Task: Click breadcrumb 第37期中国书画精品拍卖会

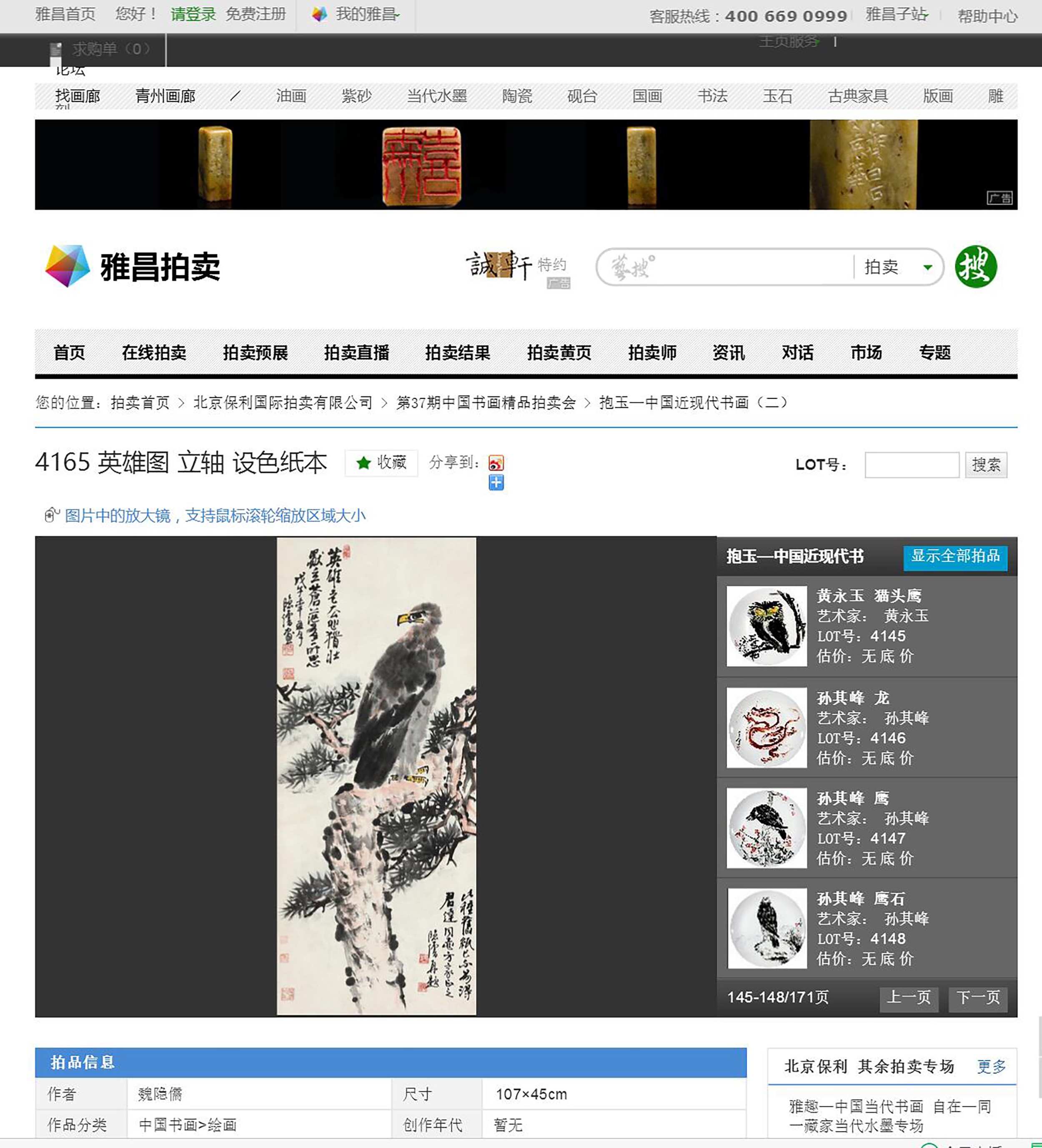Action: (486, 403)
